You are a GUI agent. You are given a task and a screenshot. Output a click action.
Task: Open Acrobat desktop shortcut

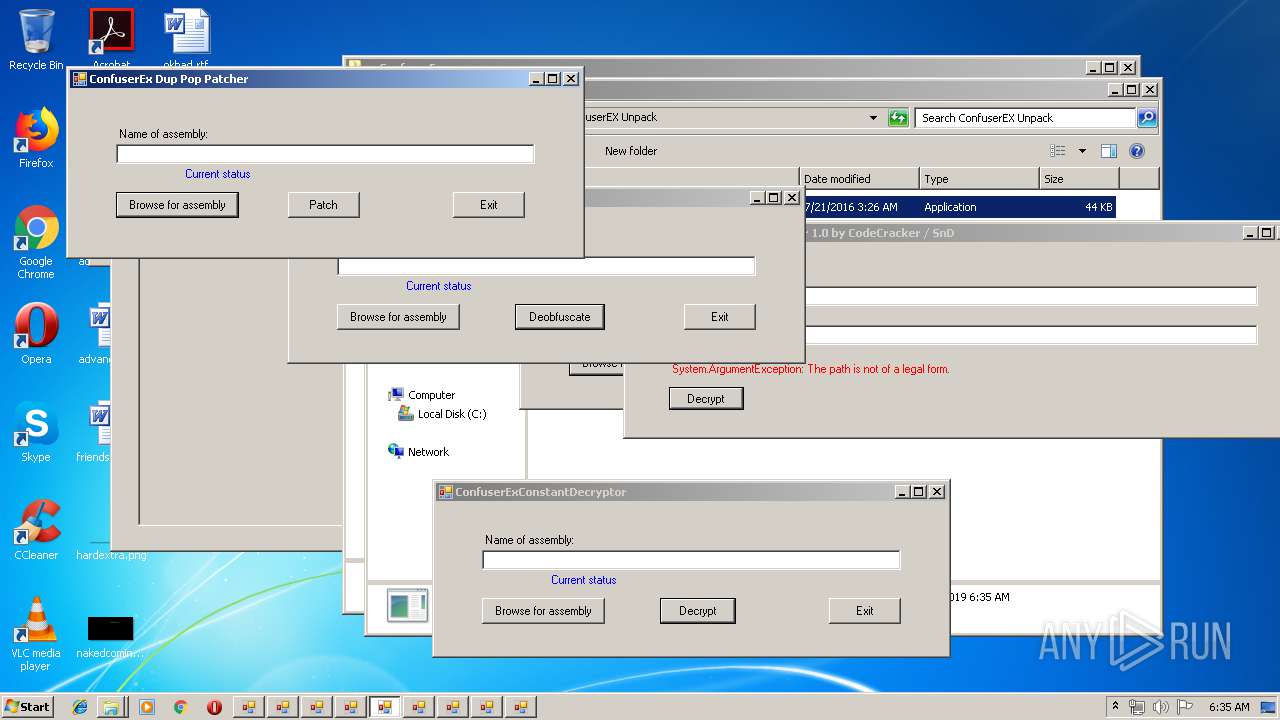pyautogui.click(x=111, y=38)
